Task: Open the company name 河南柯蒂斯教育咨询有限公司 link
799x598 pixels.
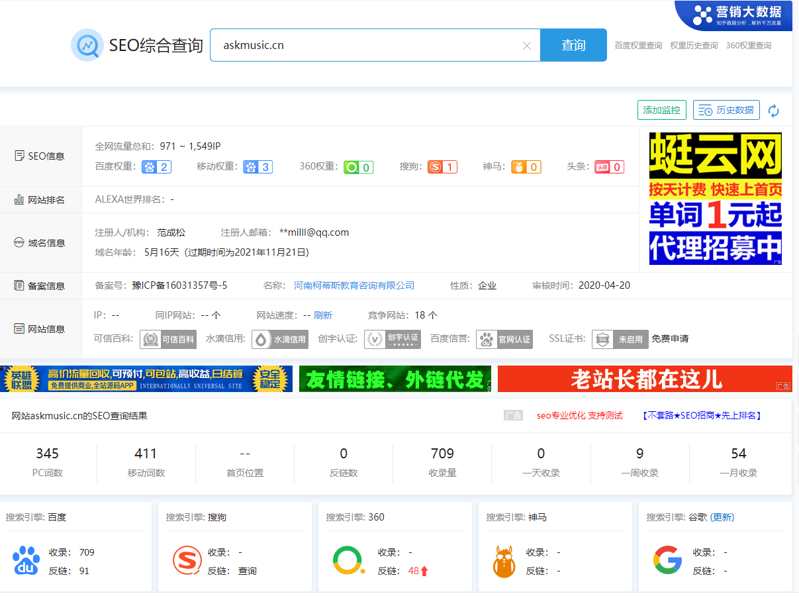Action: (354, 286)
